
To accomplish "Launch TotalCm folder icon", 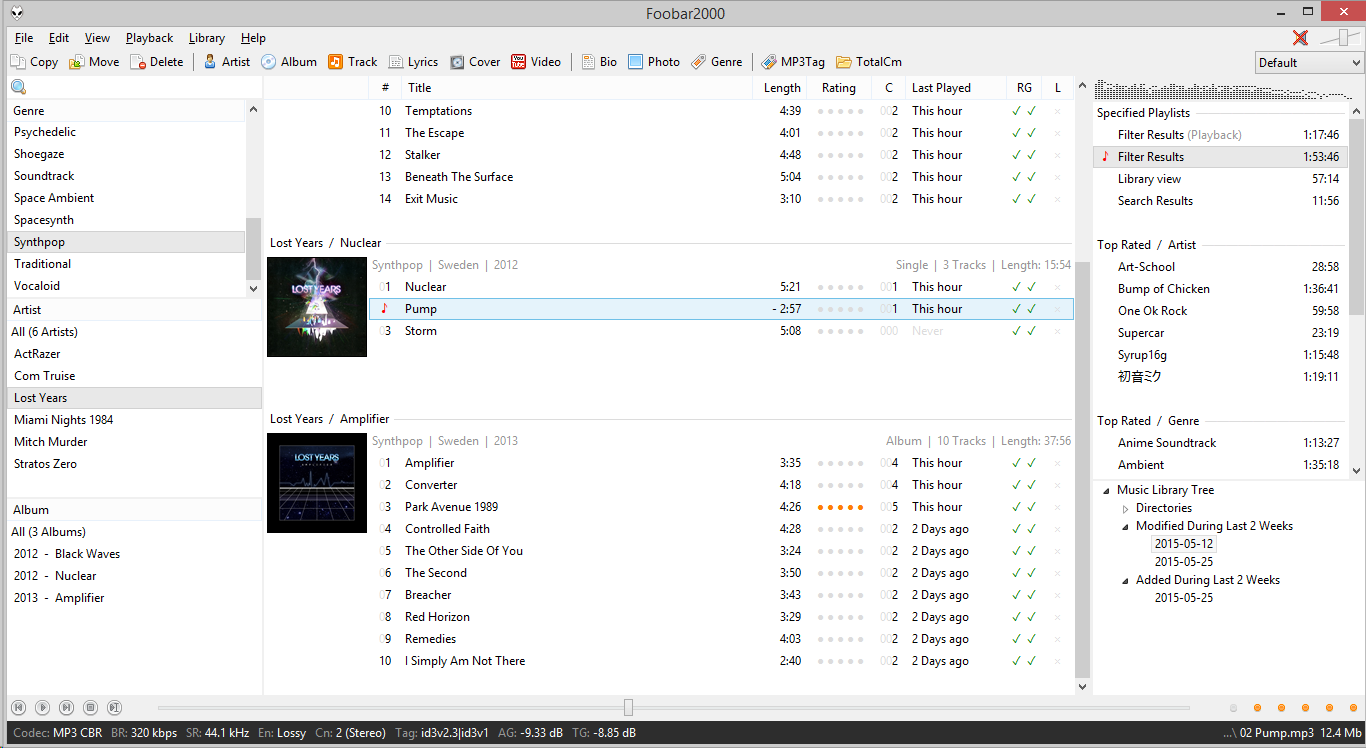I will point(844,62).
